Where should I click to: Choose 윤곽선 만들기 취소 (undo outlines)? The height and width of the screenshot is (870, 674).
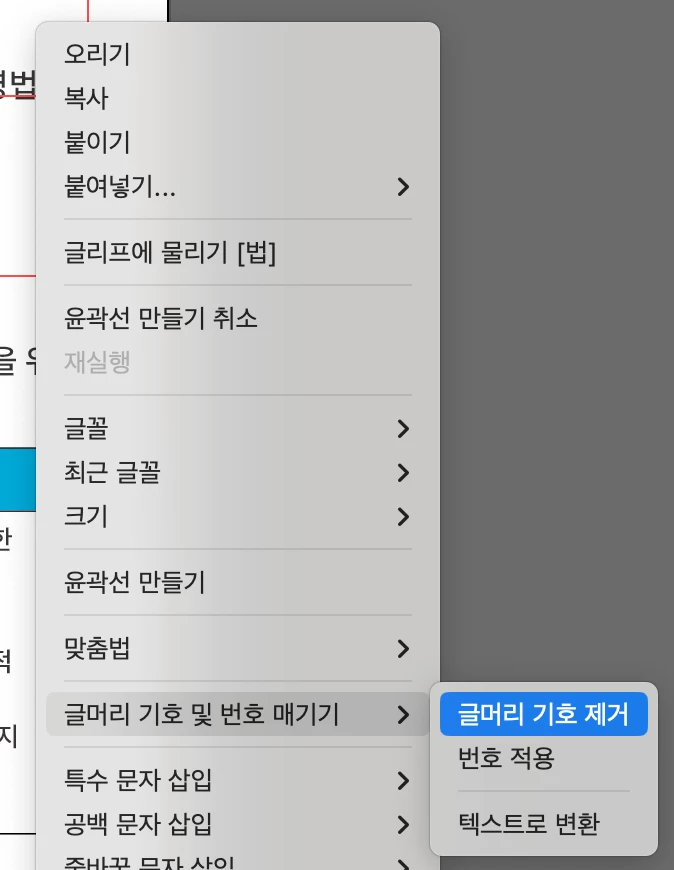click(x=237, y=318)
